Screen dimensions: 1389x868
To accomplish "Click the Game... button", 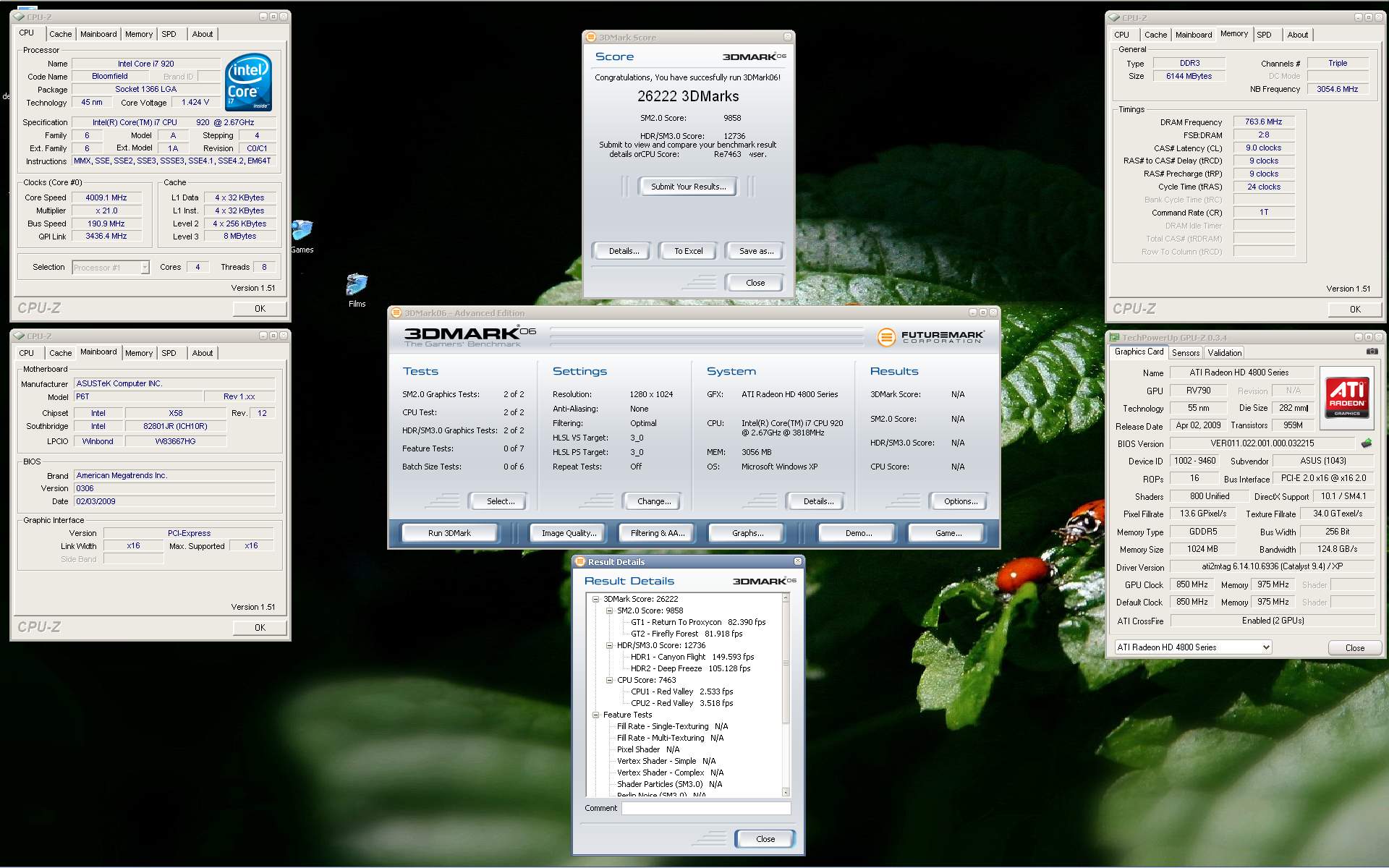I will click(x=948, y=533).
